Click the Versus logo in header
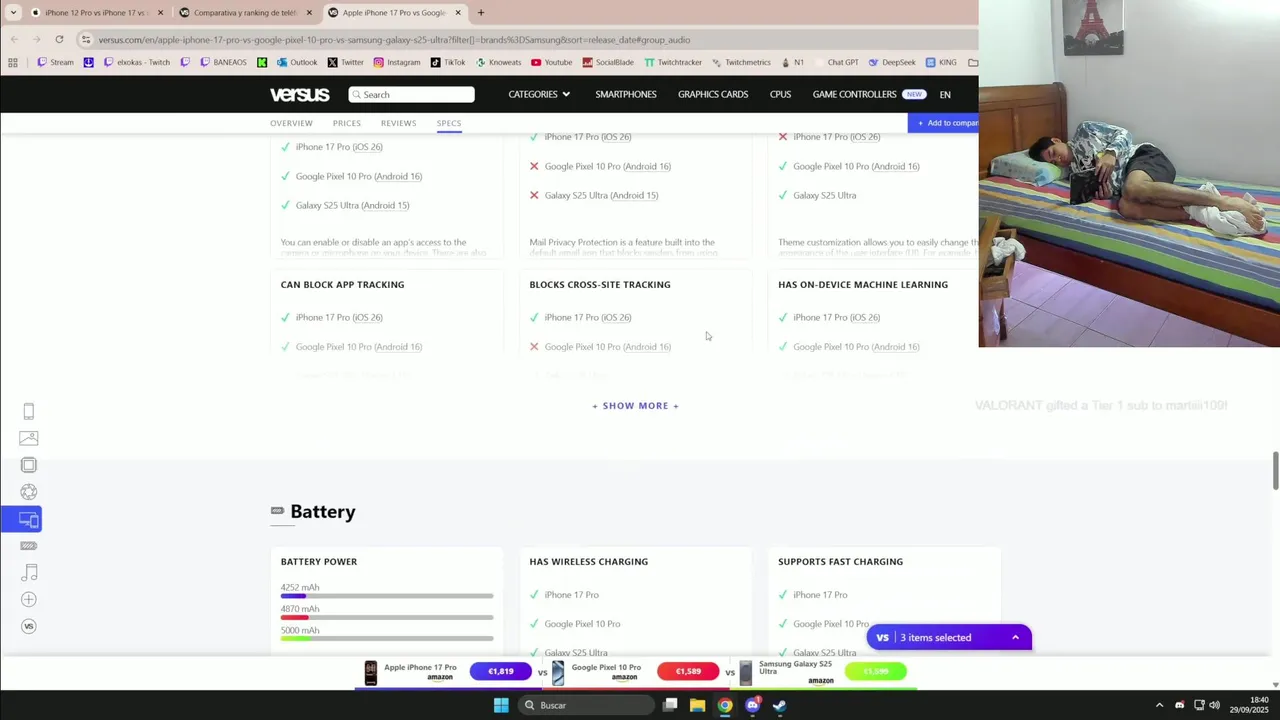The height and width of the screenshot is (720, 1280). coord(299,94)
